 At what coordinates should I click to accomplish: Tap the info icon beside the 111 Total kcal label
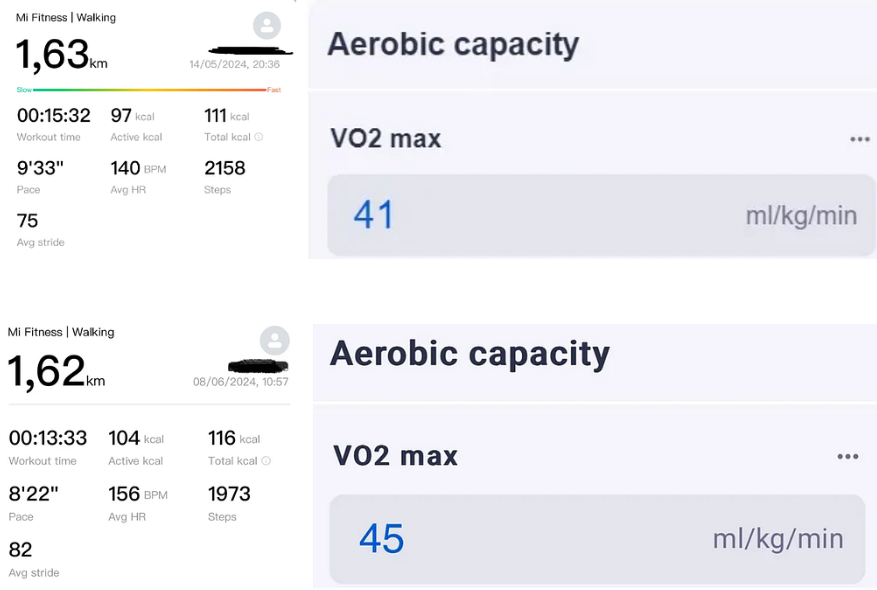[x=259, y=137]
